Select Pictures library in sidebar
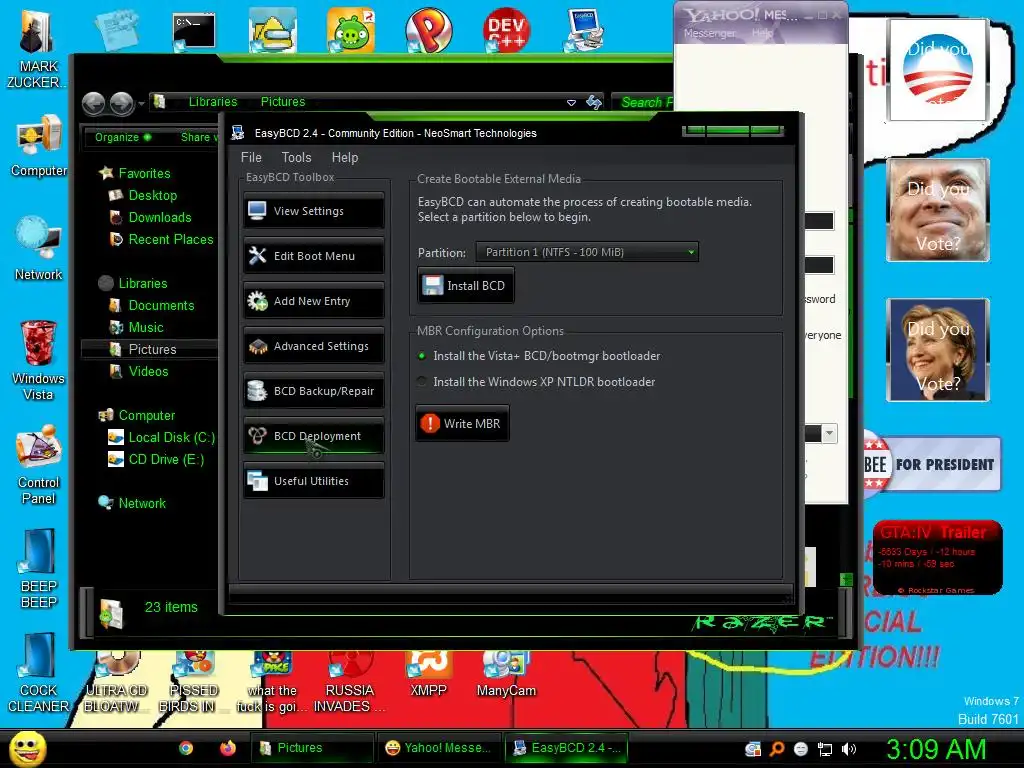The image size is (1024, 768). 150,349
